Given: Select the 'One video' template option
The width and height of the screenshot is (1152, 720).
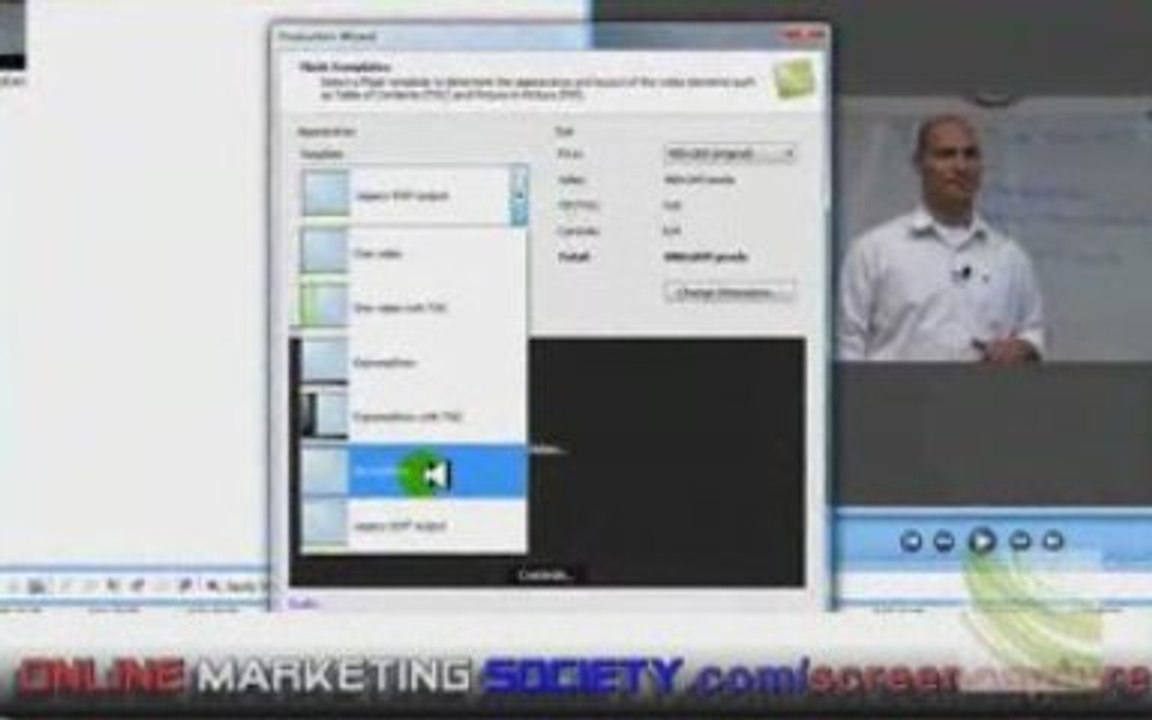Looking at the screenshot, I should tap(413, 253).
